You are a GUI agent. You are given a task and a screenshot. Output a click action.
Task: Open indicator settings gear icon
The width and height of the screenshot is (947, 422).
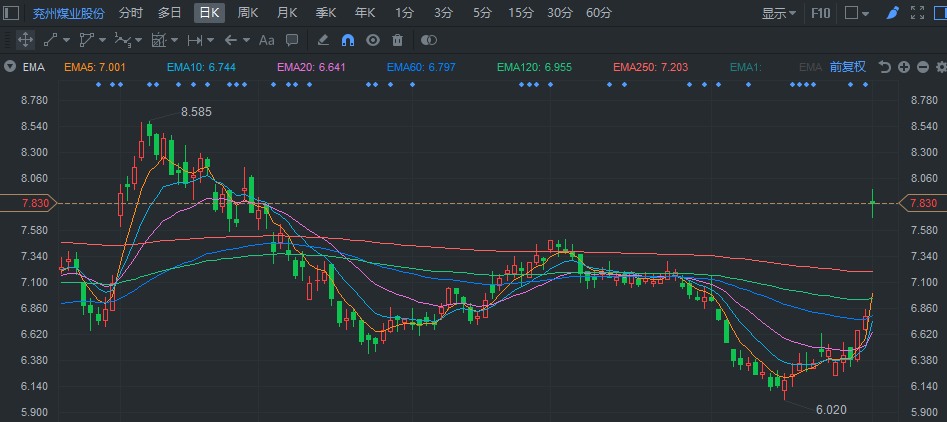[x=941, y=67]
